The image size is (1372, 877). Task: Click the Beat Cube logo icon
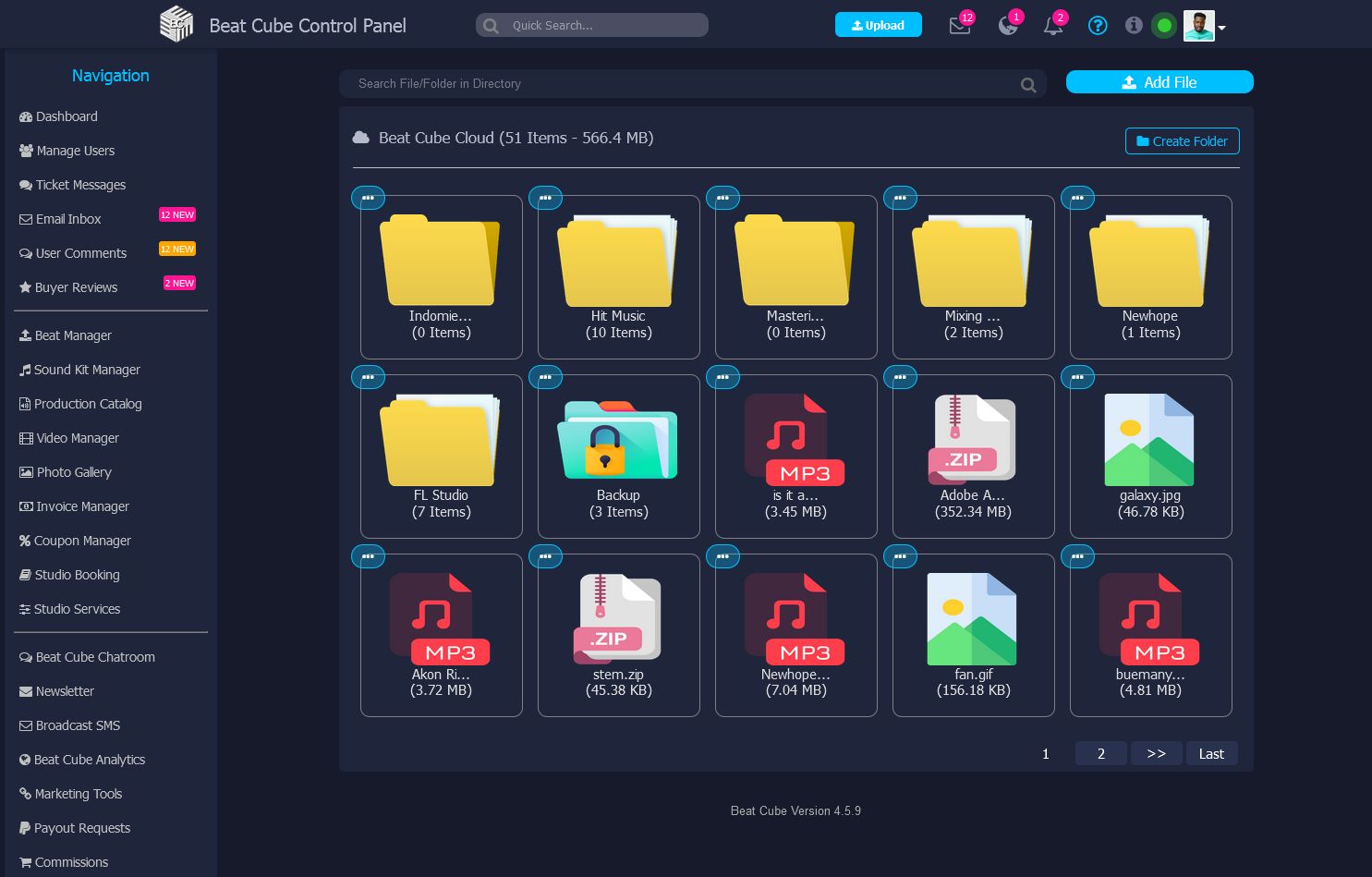pos(176,25)
